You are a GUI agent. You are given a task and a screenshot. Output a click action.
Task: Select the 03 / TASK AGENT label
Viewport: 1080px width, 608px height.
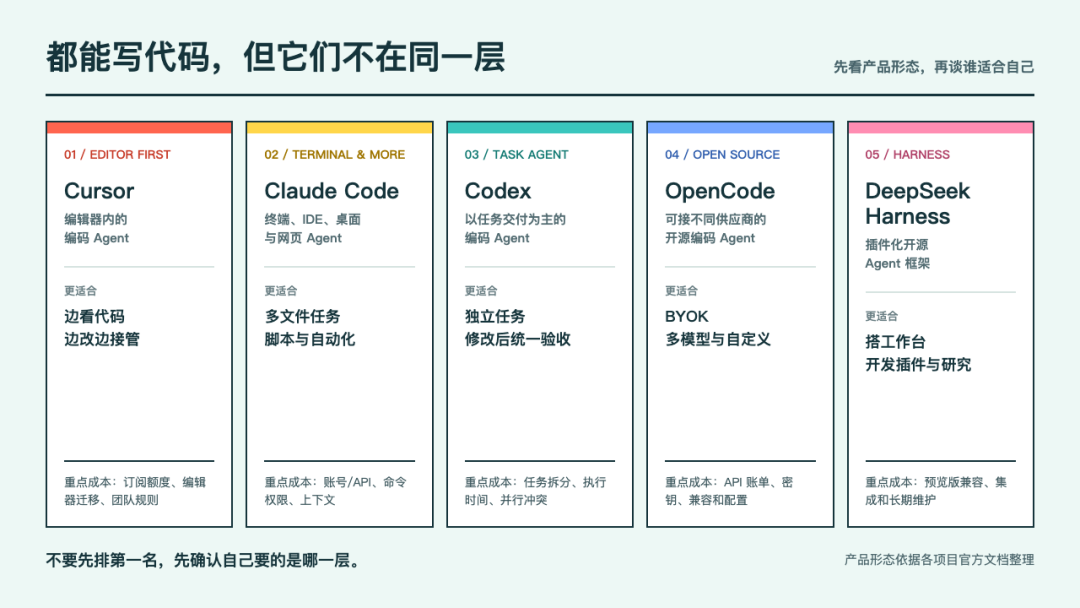[x=517, y=155]
